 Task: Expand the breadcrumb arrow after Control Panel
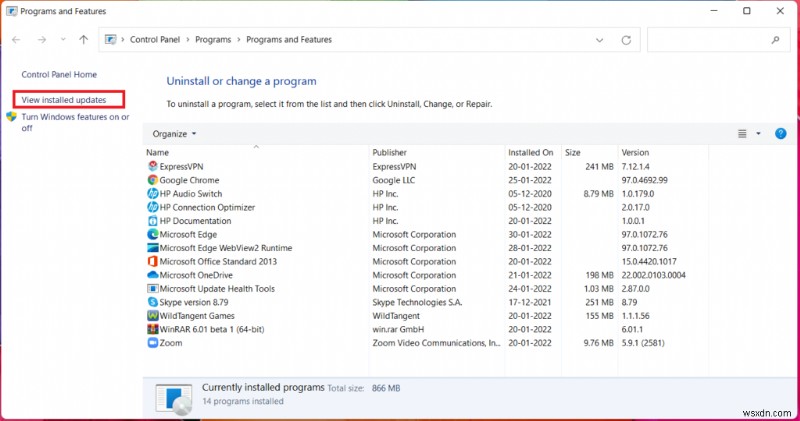point(188,40)
